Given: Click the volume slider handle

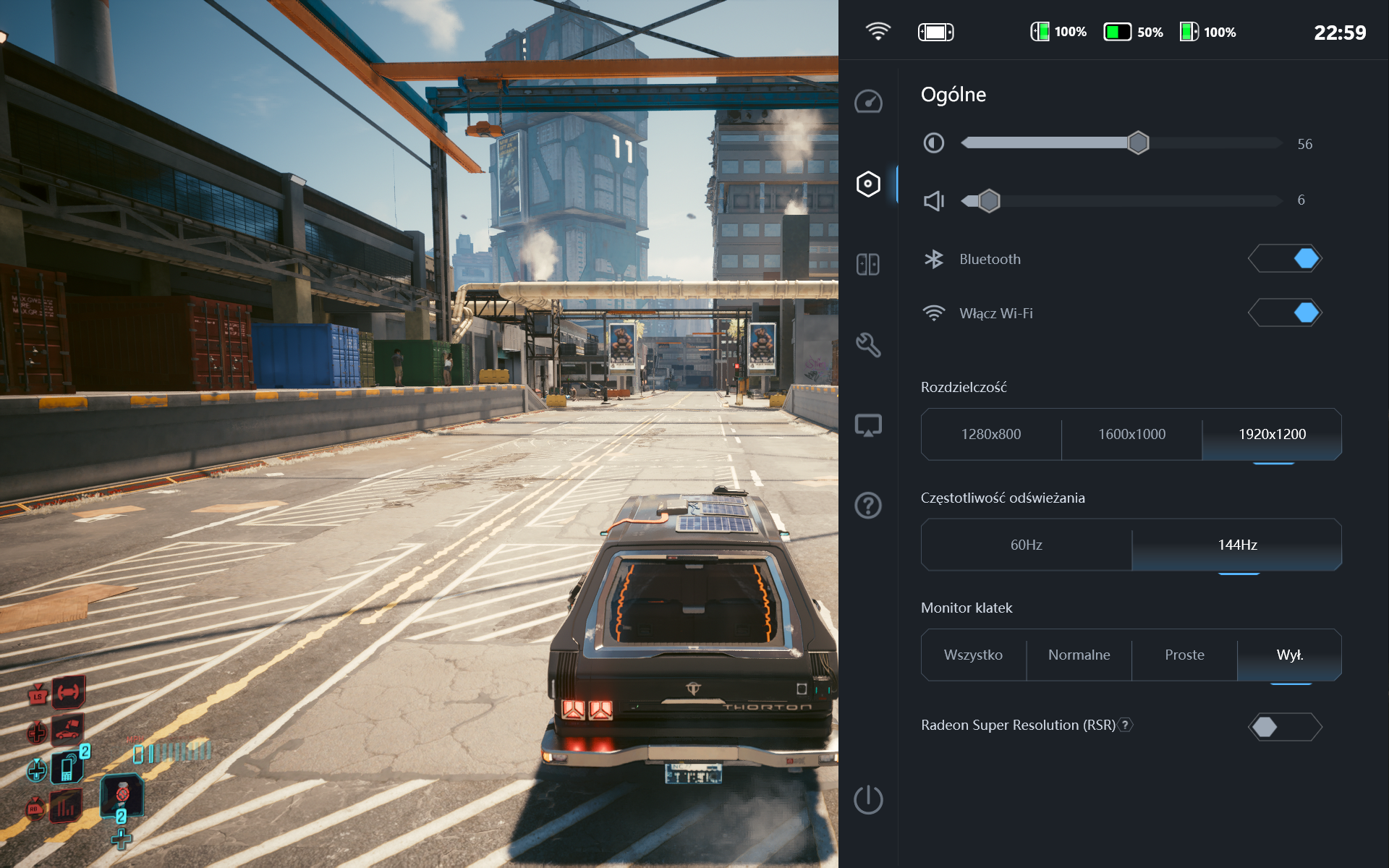Looking at the screenshot, I should [989, 200].
